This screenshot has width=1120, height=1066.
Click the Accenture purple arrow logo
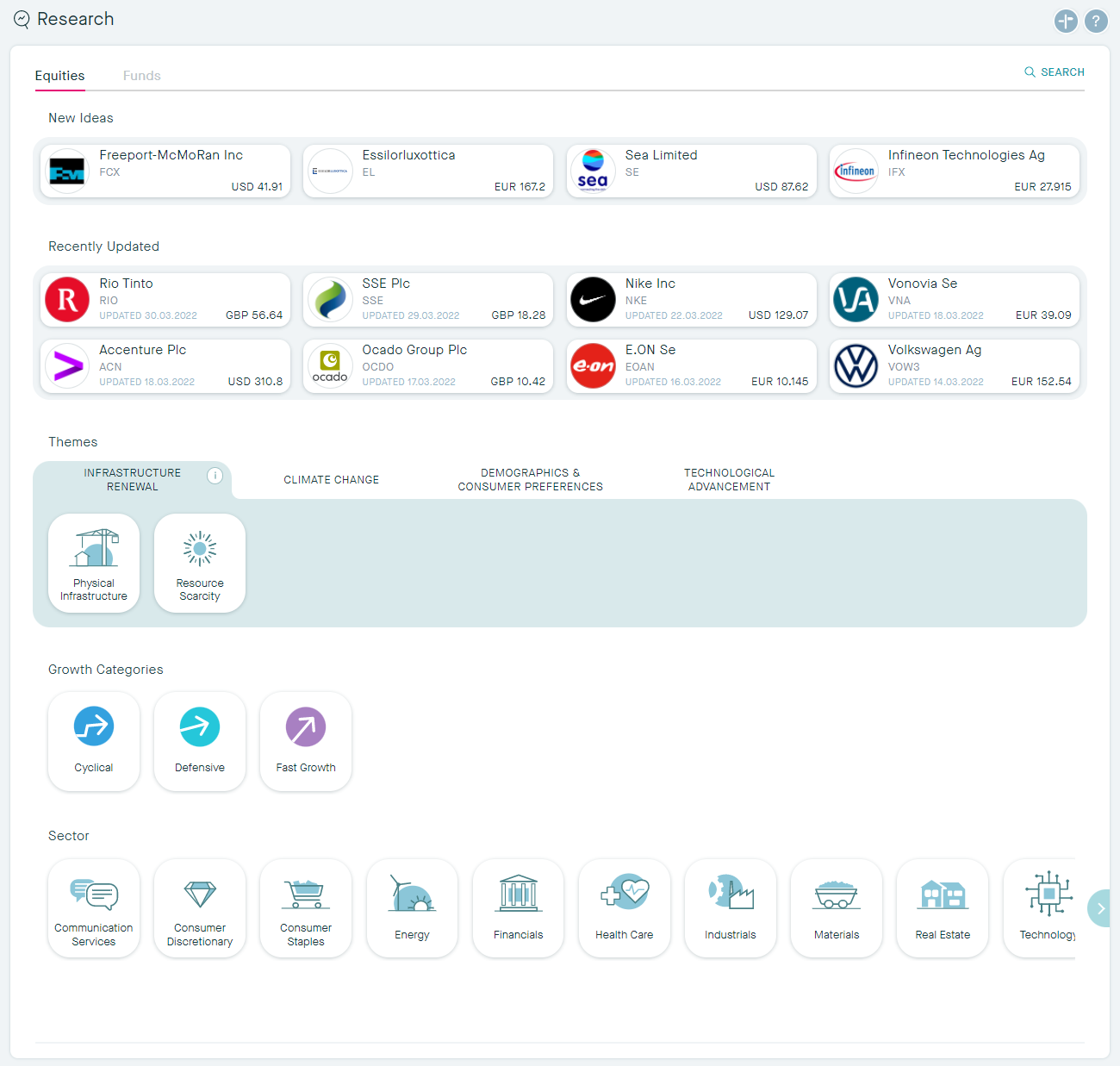(67, 366)
